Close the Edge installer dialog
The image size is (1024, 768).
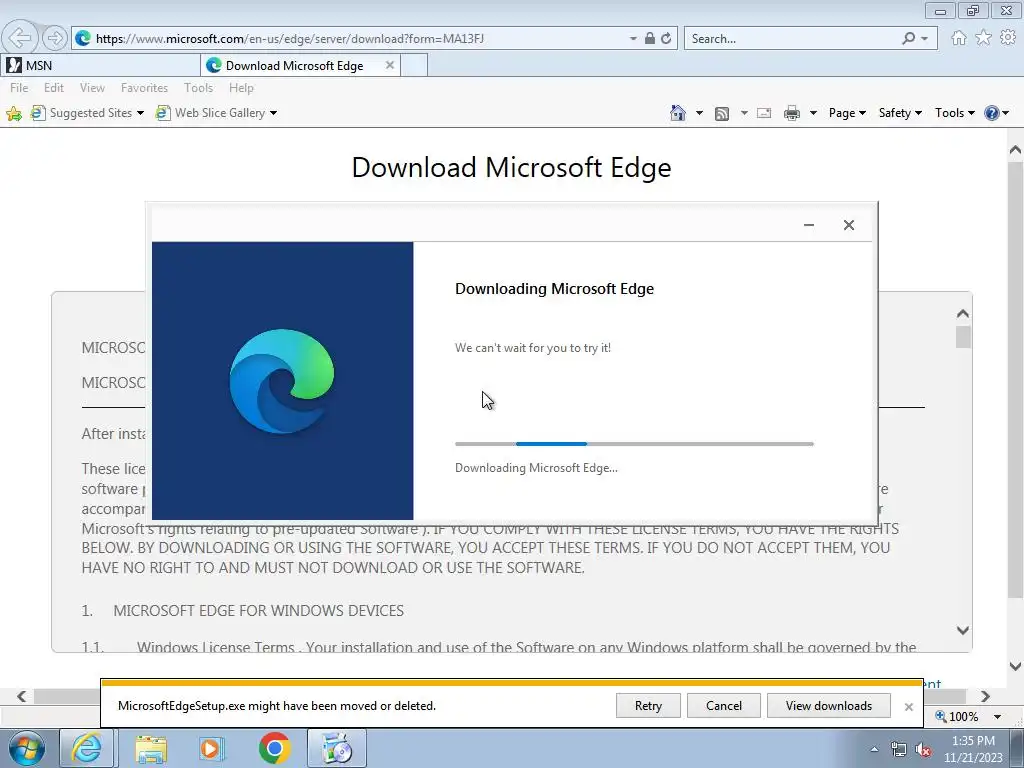click(x=848, y=225)
